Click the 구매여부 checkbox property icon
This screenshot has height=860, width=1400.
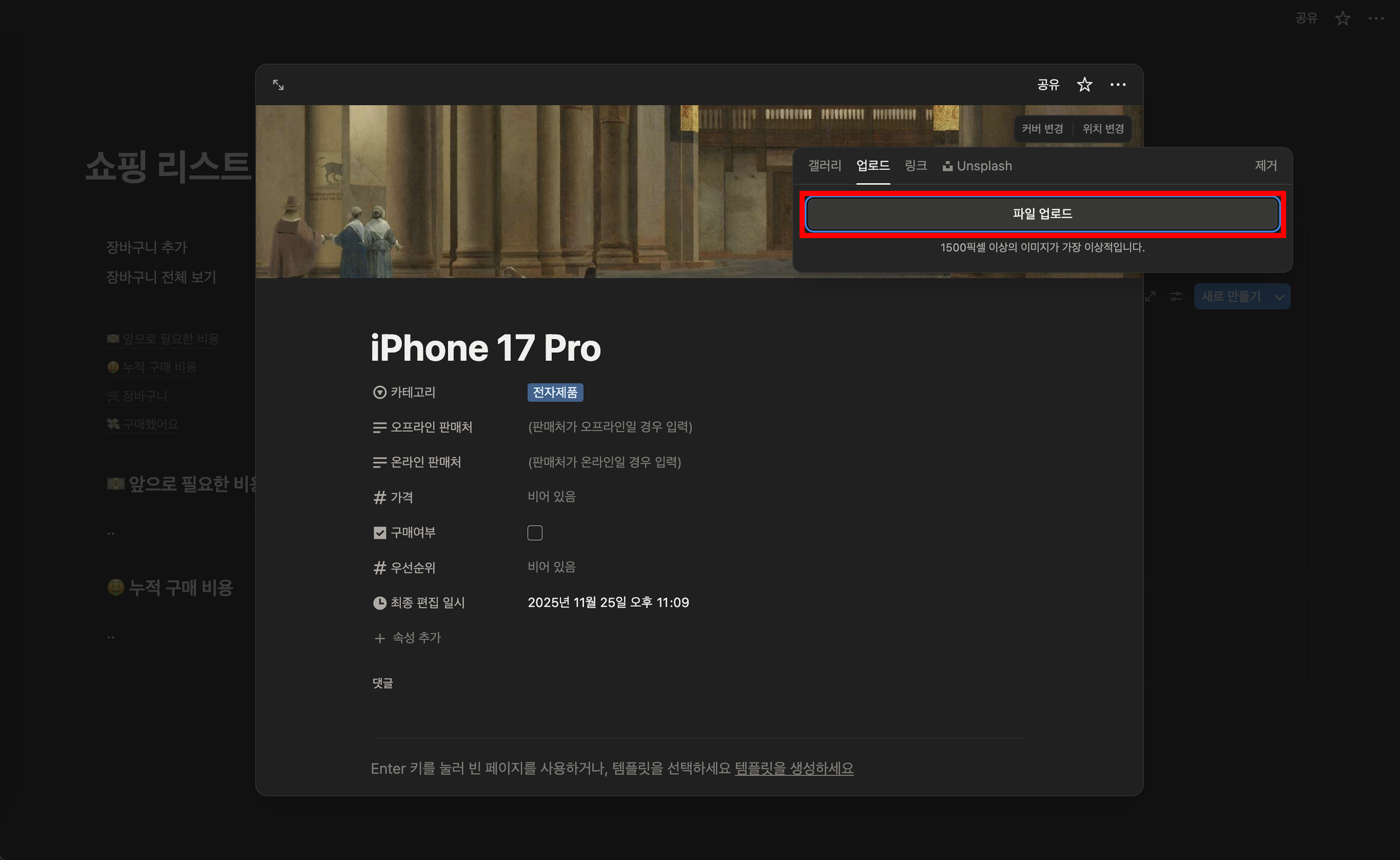click(379, 533)
